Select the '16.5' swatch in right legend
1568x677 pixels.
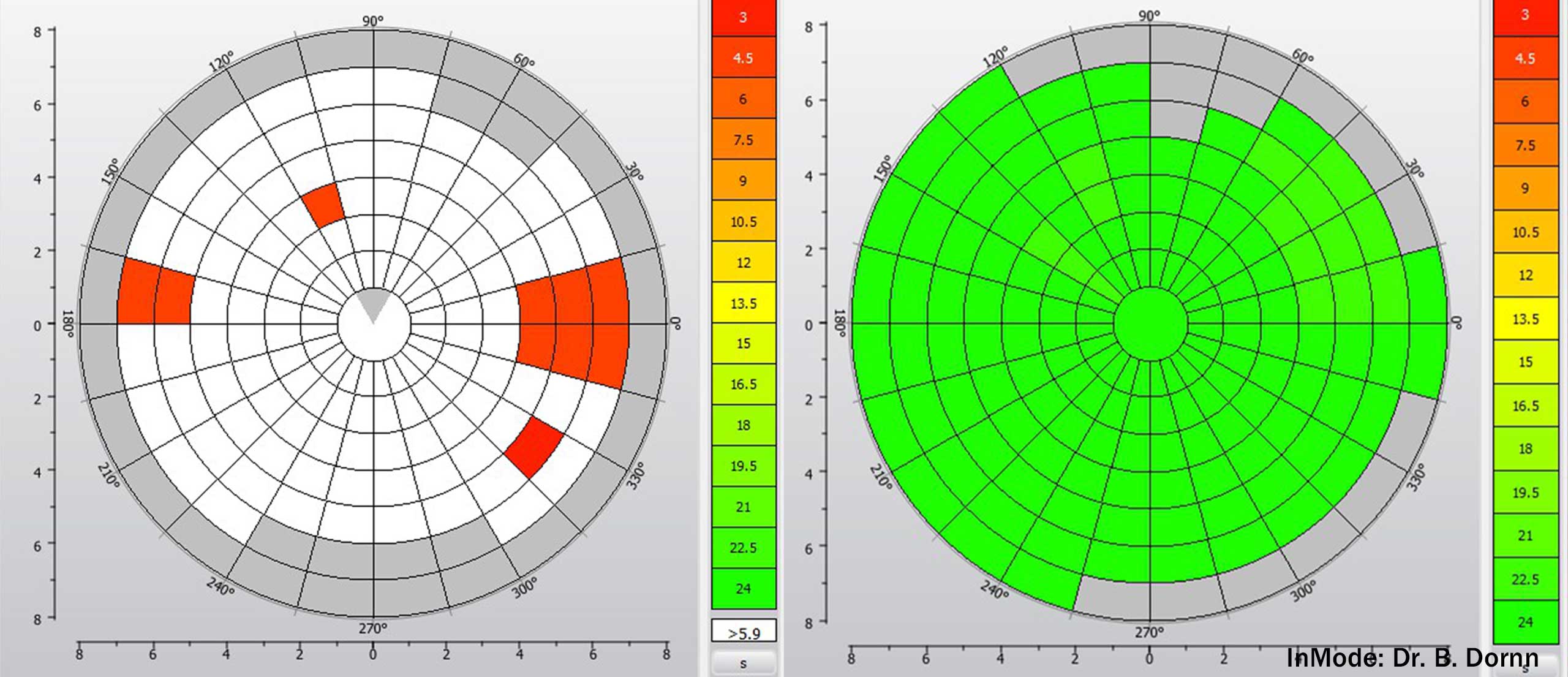pyautogui.click(x=1525, y=406)
